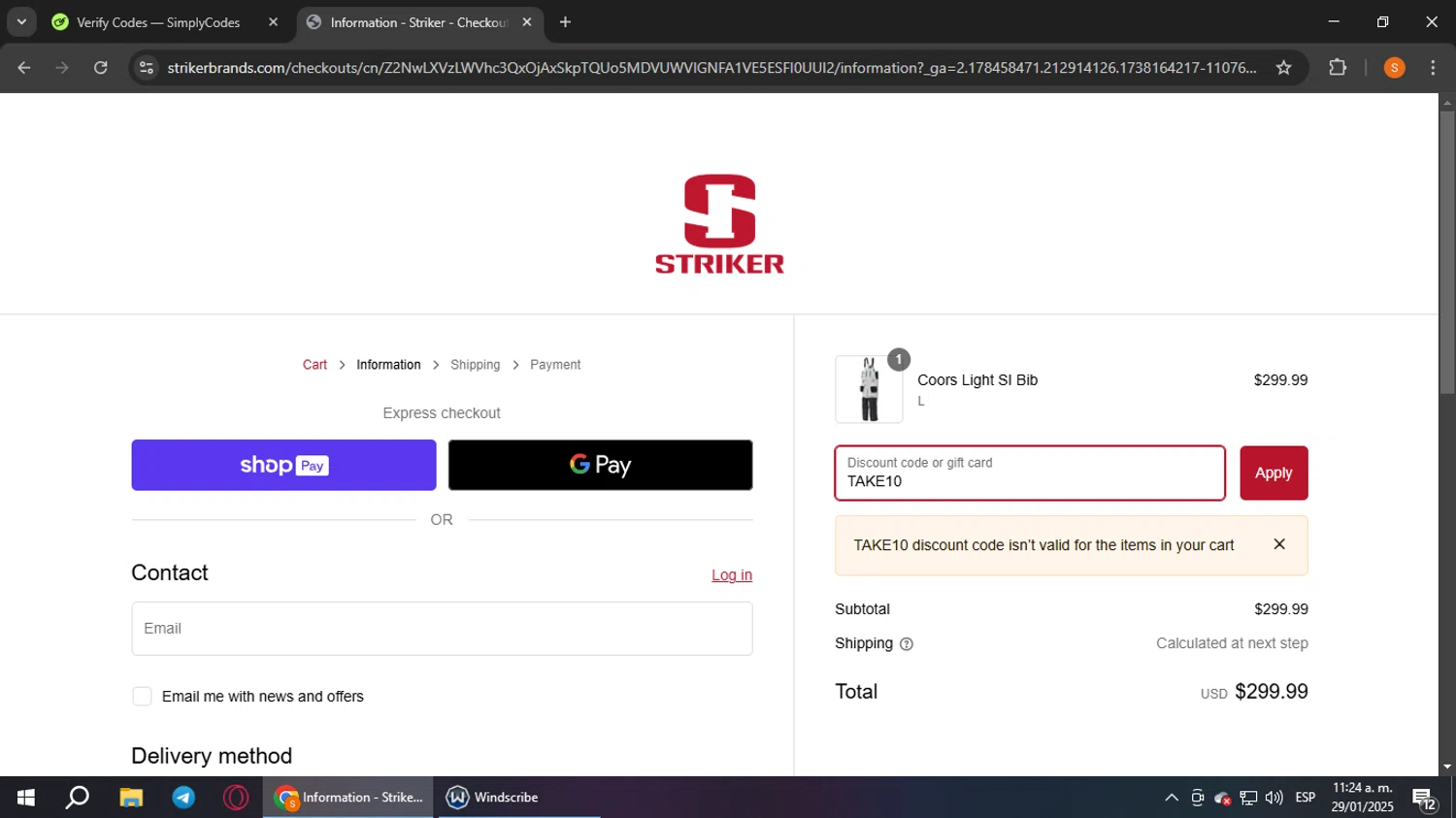This screenshot has width=1456, height=818.
Task: Click the browser back arrow
Action: point(24,68)
